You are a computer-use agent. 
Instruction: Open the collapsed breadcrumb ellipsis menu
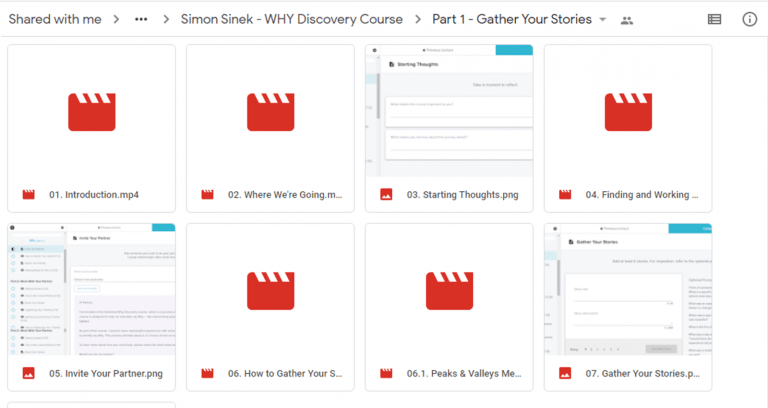(x=141, y=20)
